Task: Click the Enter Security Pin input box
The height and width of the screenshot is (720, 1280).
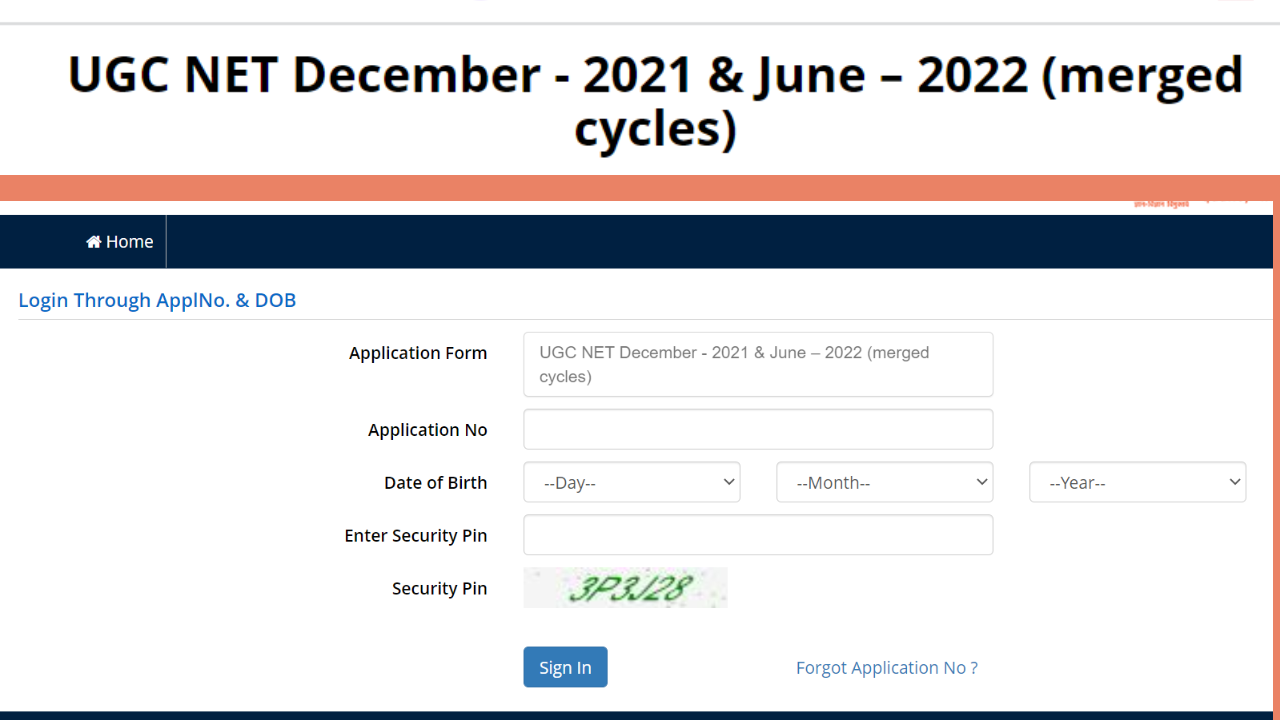Action: (x=757, y=535)
